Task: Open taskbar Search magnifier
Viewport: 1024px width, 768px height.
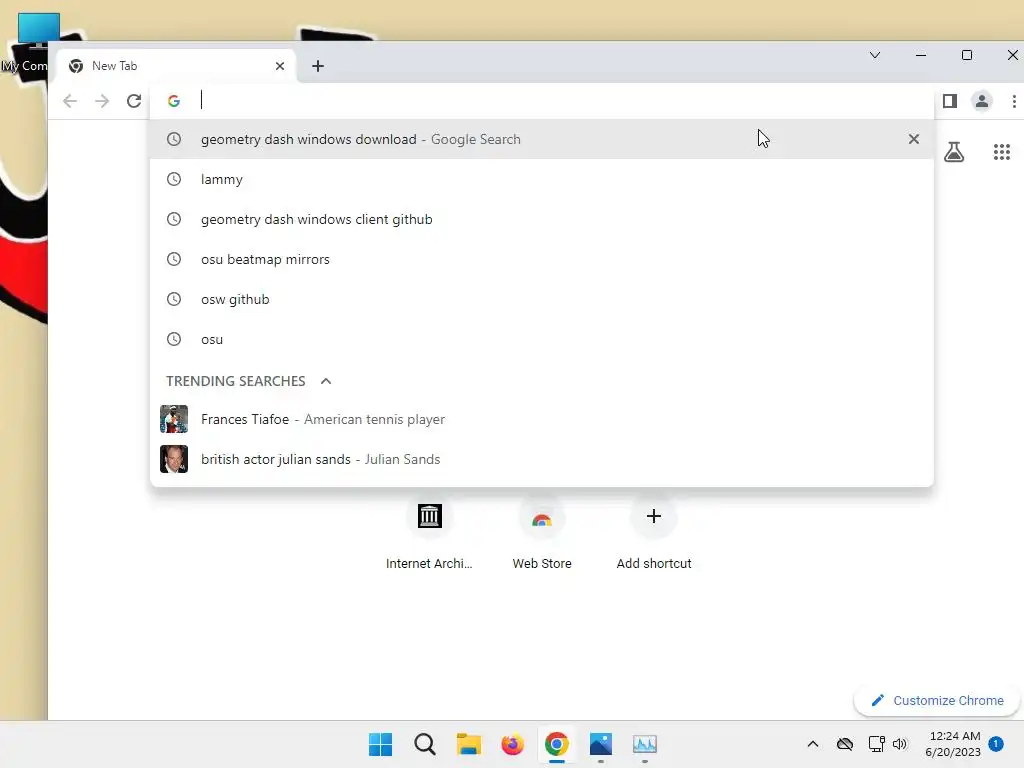Action: (424, 744)
